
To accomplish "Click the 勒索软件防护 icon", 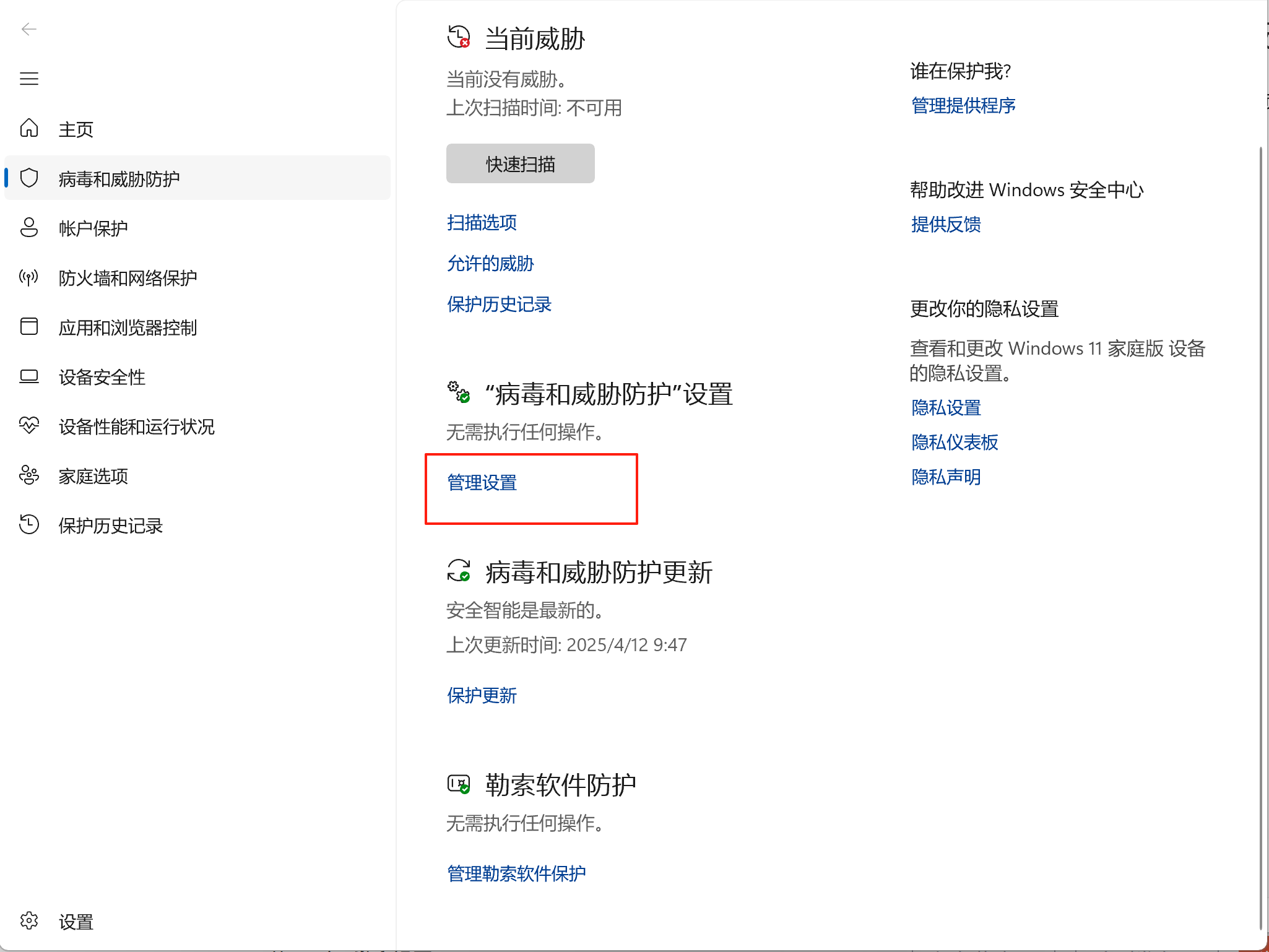I will (459, 784).
